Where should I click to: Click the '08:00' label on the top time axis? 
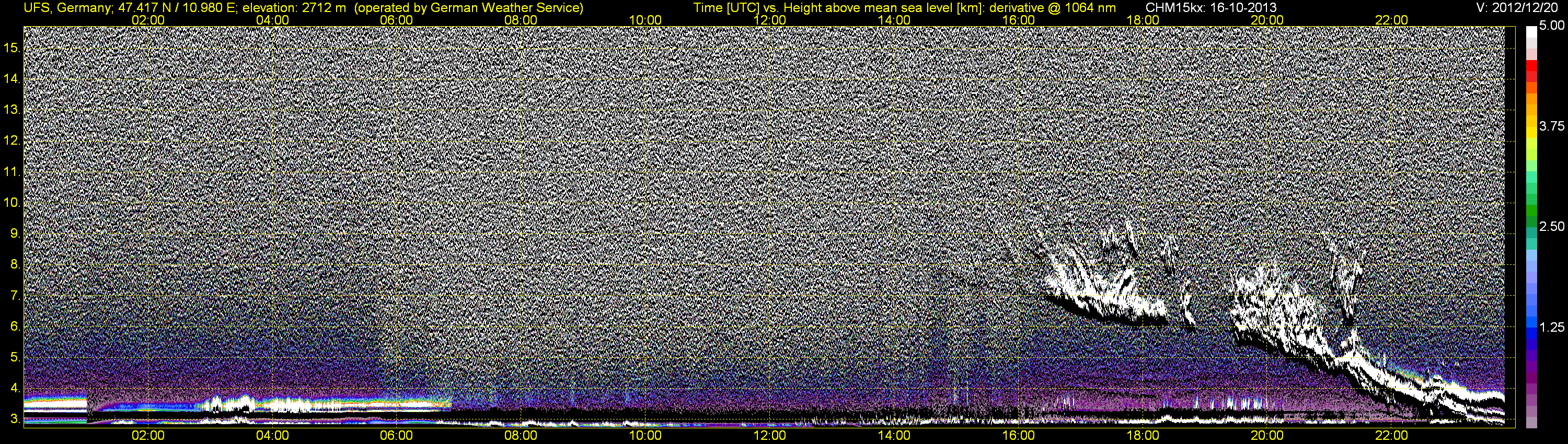coord(521,20)
